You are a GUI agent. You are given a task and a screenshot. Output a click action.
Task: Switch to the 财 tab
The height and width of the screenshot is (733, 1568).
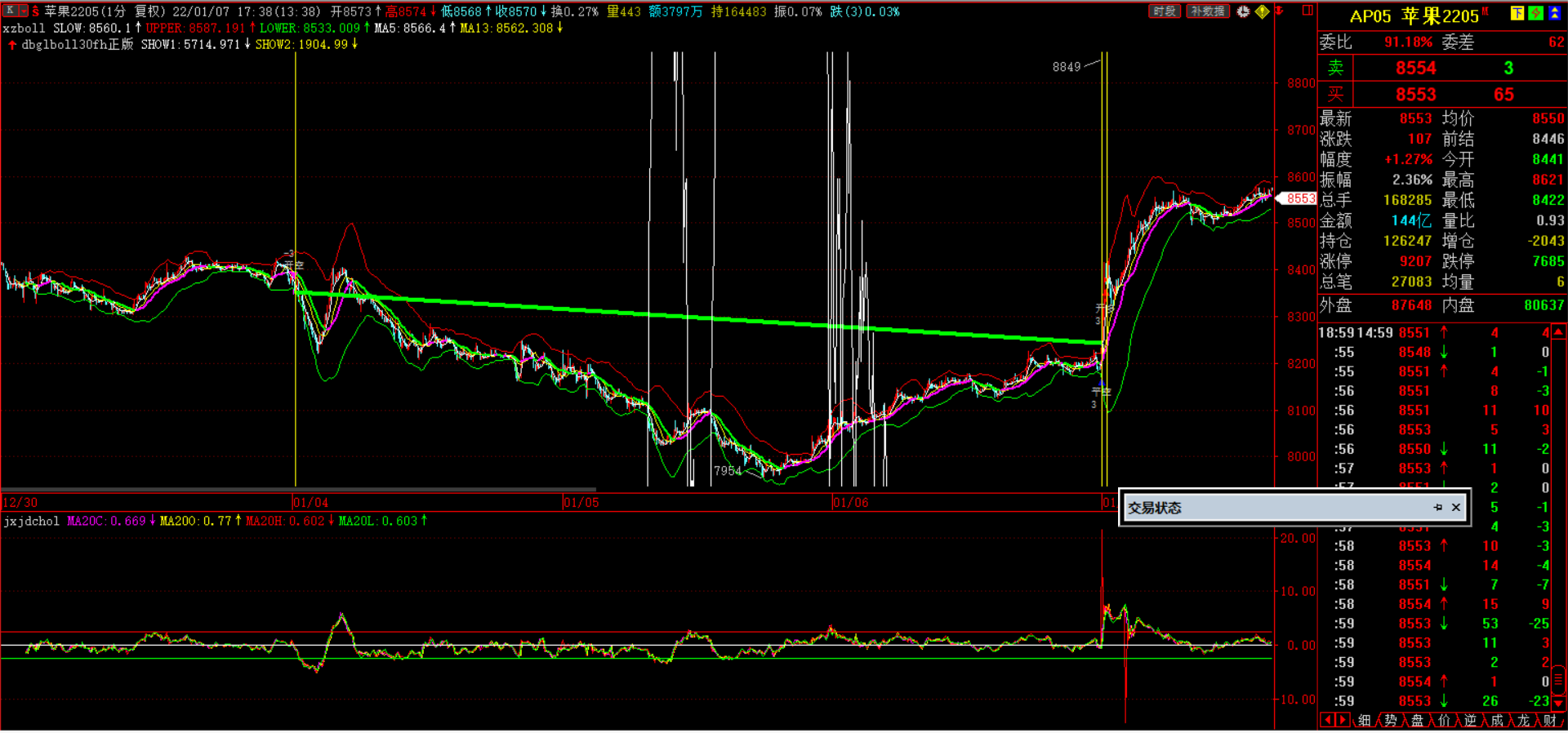[x=1549, y=721]
